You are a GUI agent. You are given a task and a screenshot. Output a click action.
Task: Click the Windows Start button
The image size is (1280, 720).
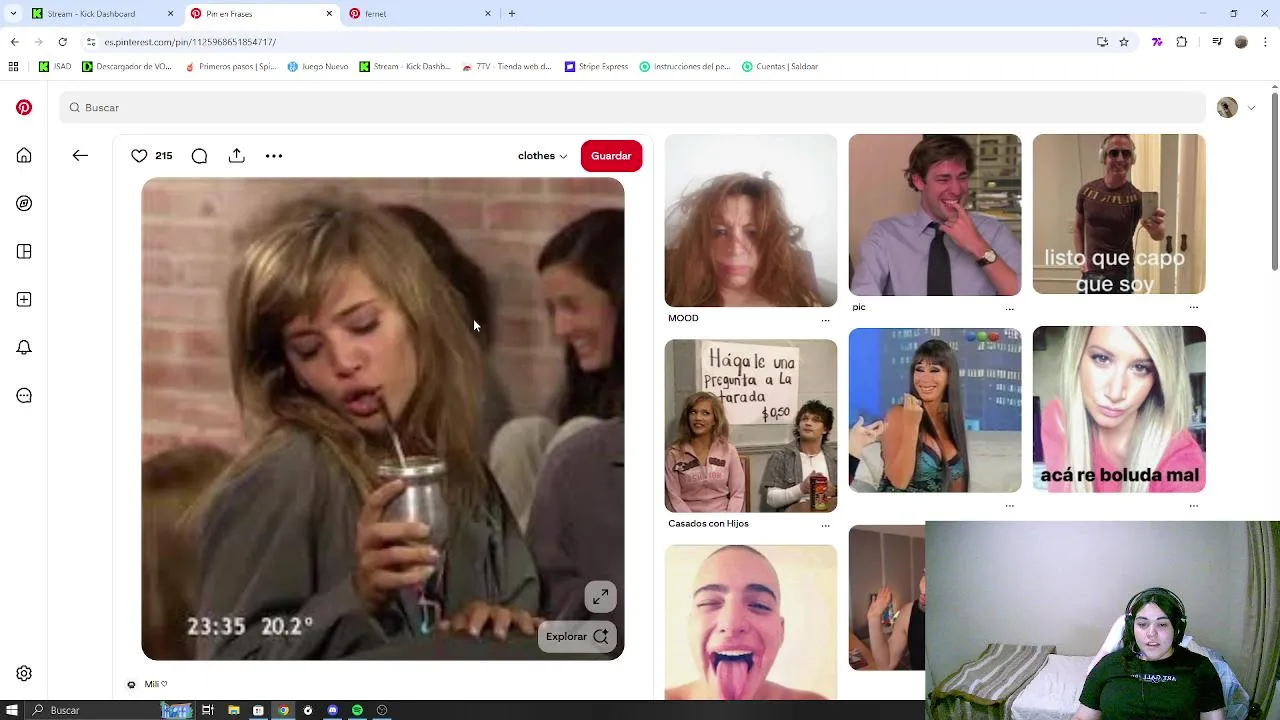point(12,710)
